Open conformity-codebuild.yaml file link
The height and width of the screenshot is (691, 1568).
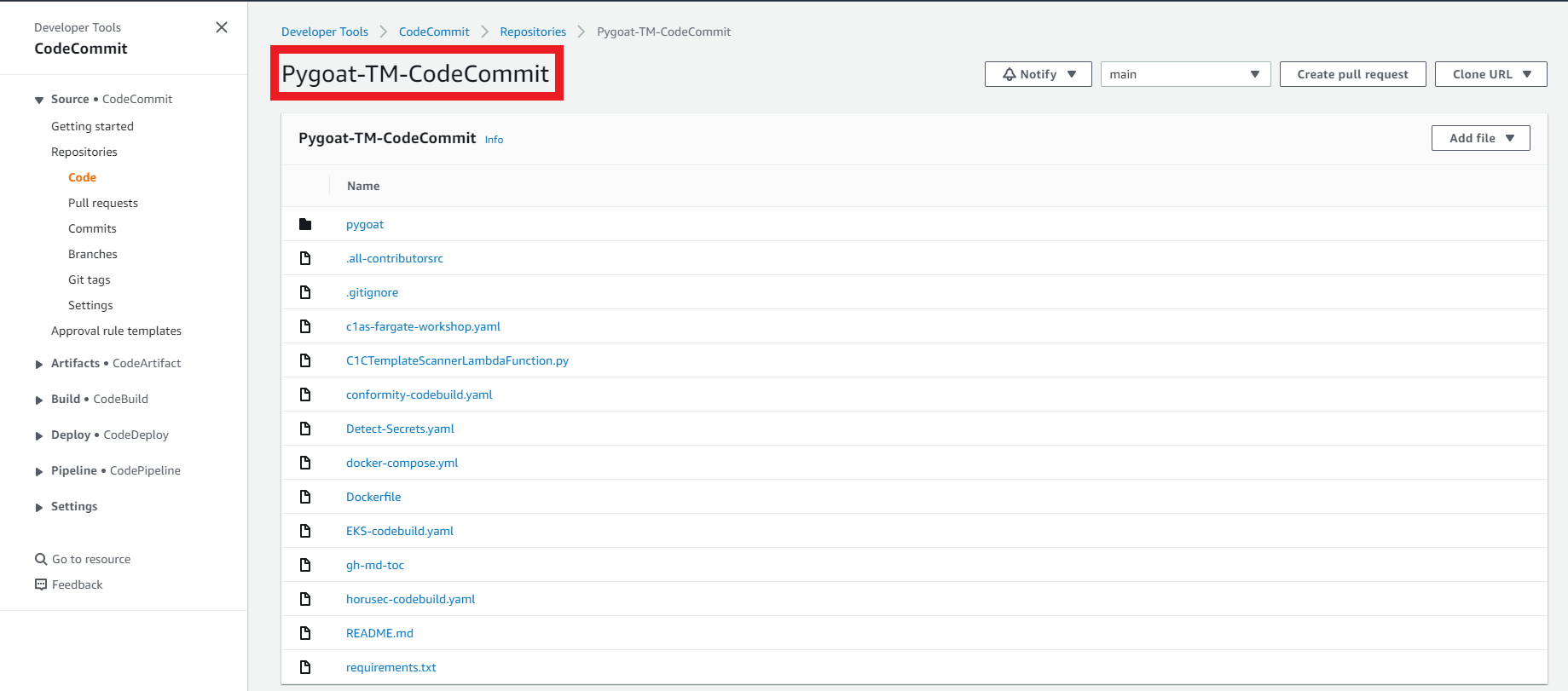[419, 394]
